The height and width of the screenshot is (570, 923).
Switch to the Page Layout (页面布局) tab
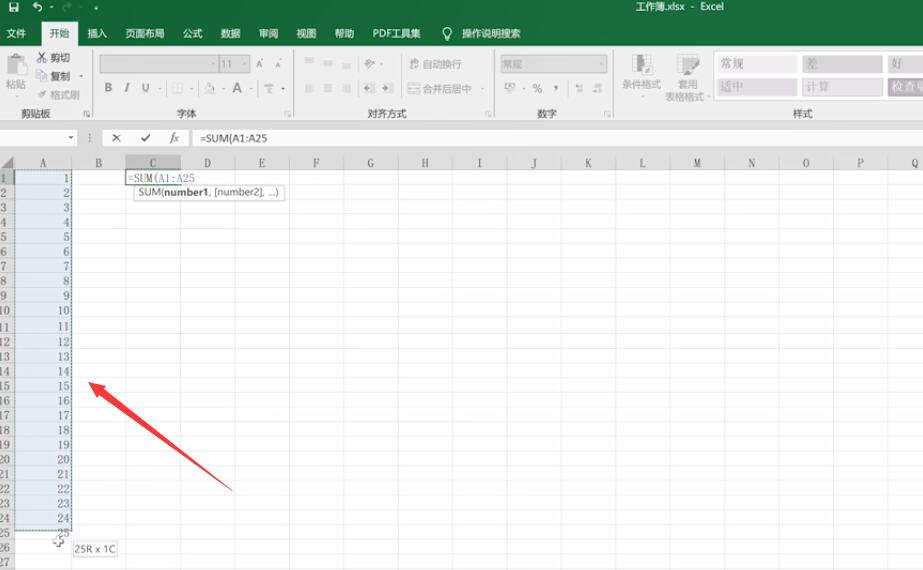pos(145,34)
